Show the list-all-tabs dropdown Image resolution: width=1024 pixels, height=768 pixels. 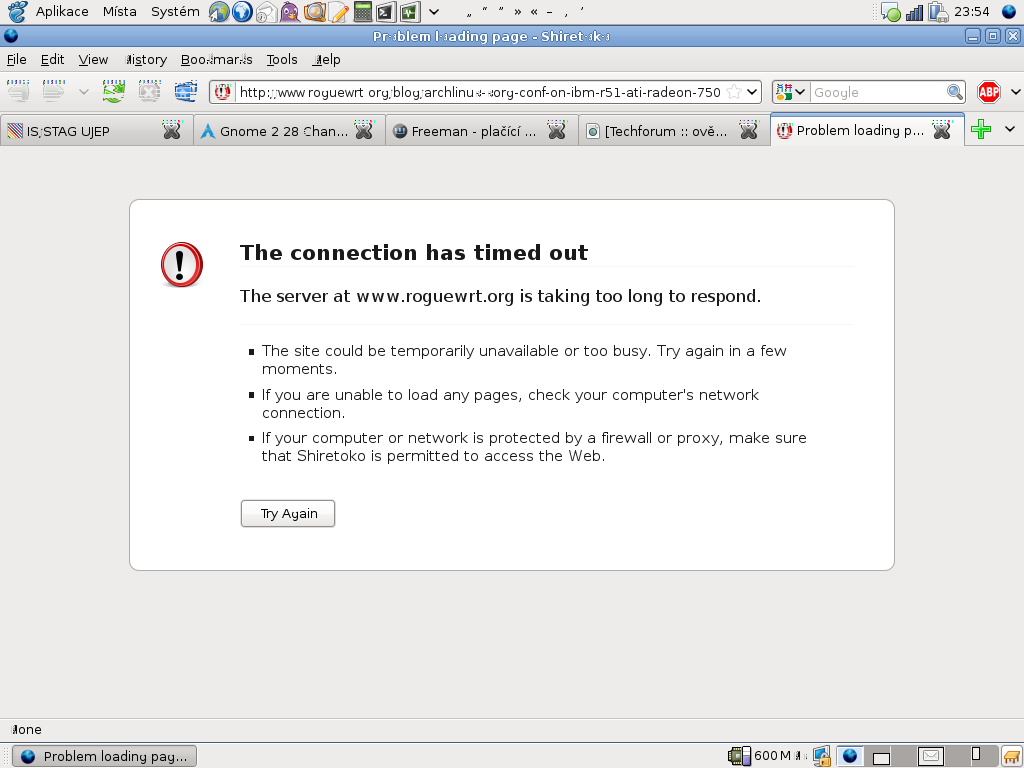(x=1009, y=130)
